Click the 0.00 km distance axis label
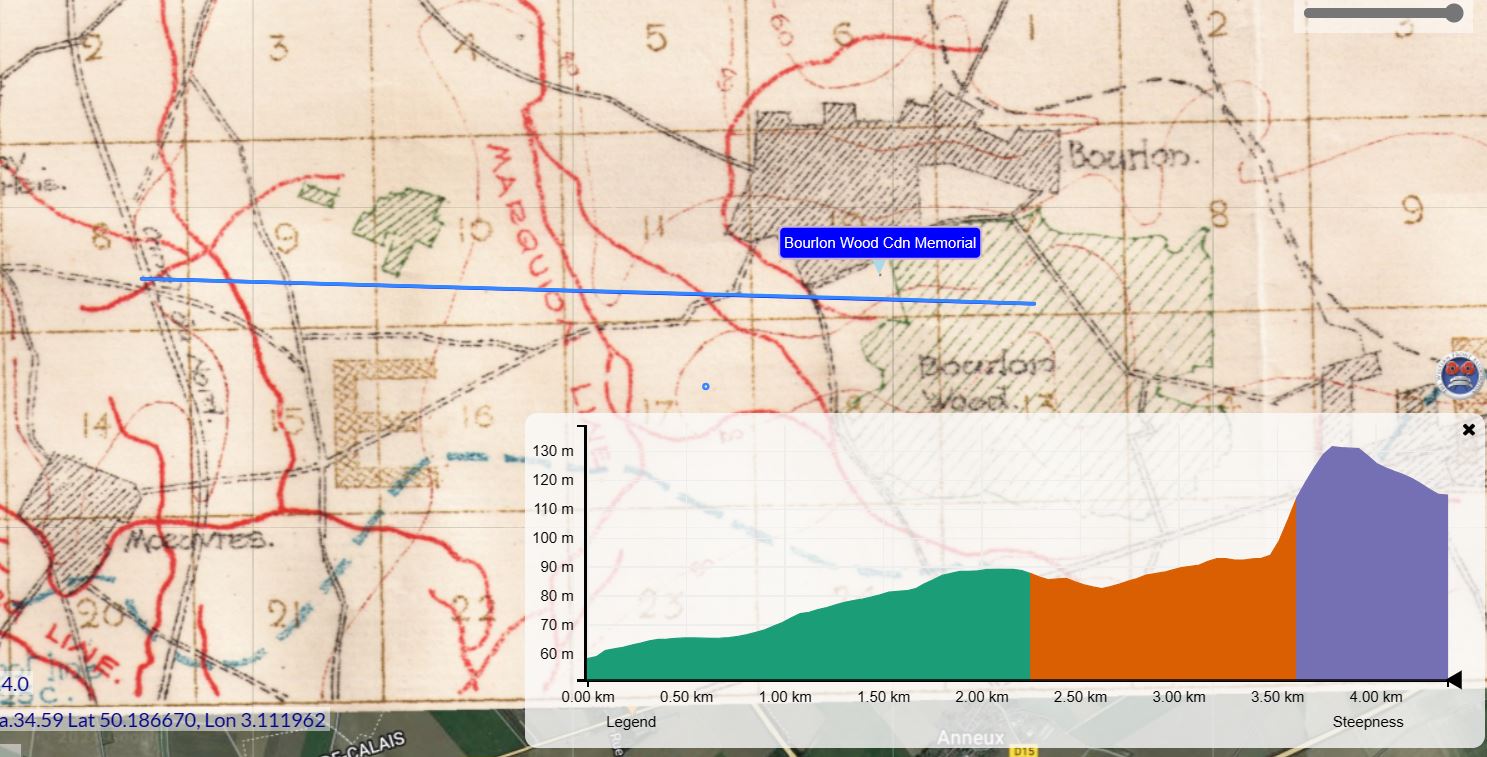 tap(588, 697)
